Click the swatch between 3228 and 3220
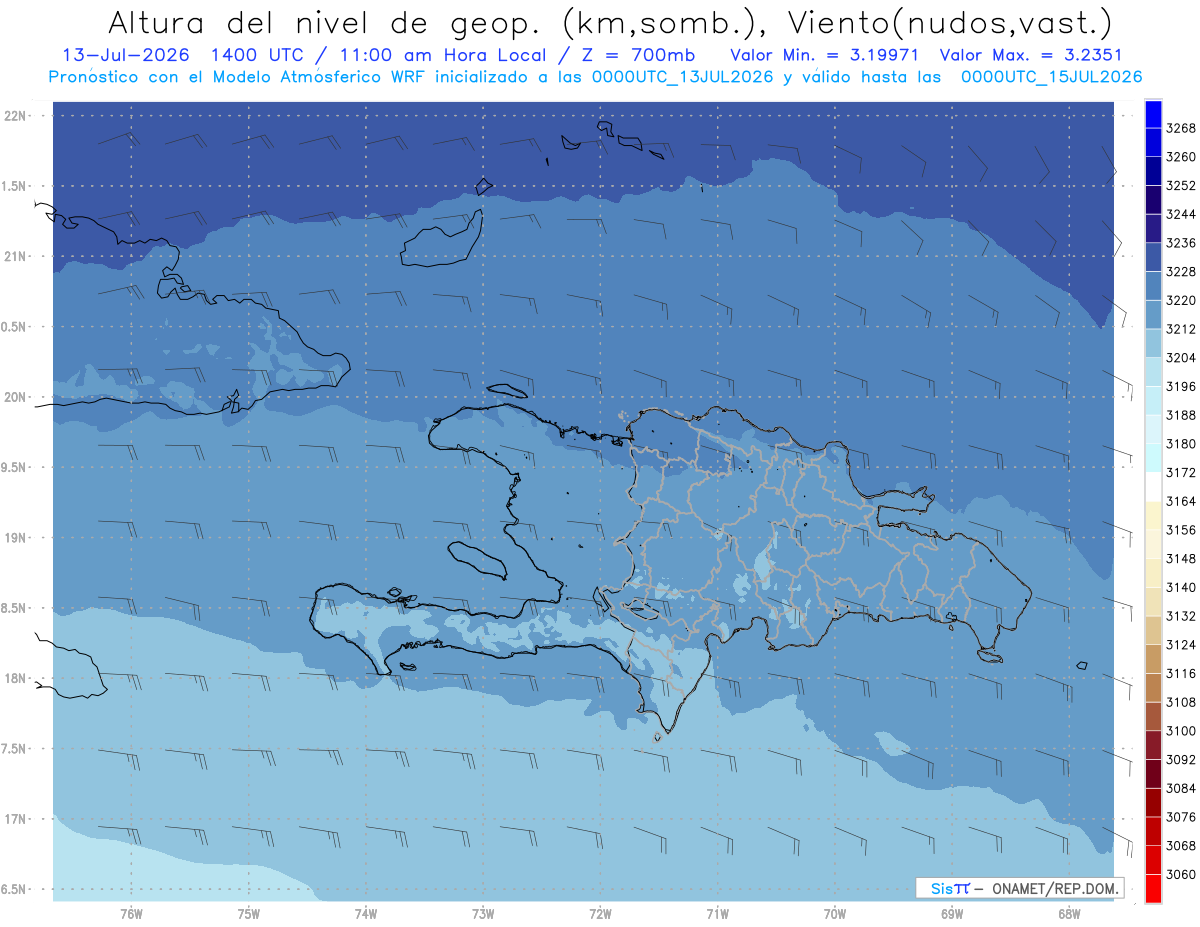The image size is (1200, 927). [1152, 286]
